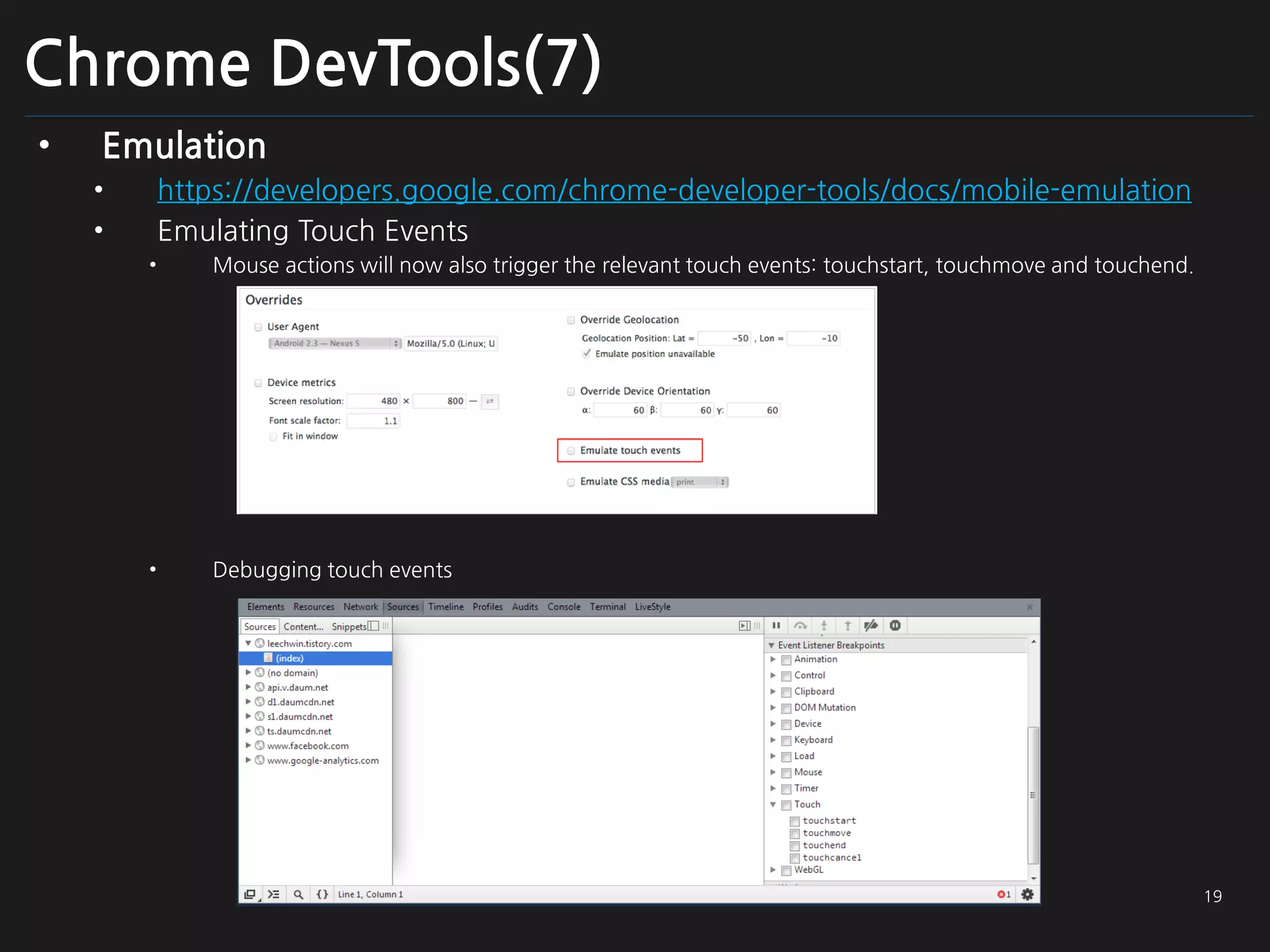The width and height of the screenshot is (1270, 952).
Task: Expand the api.v.daum.net source node
Action: pos(248,687)
